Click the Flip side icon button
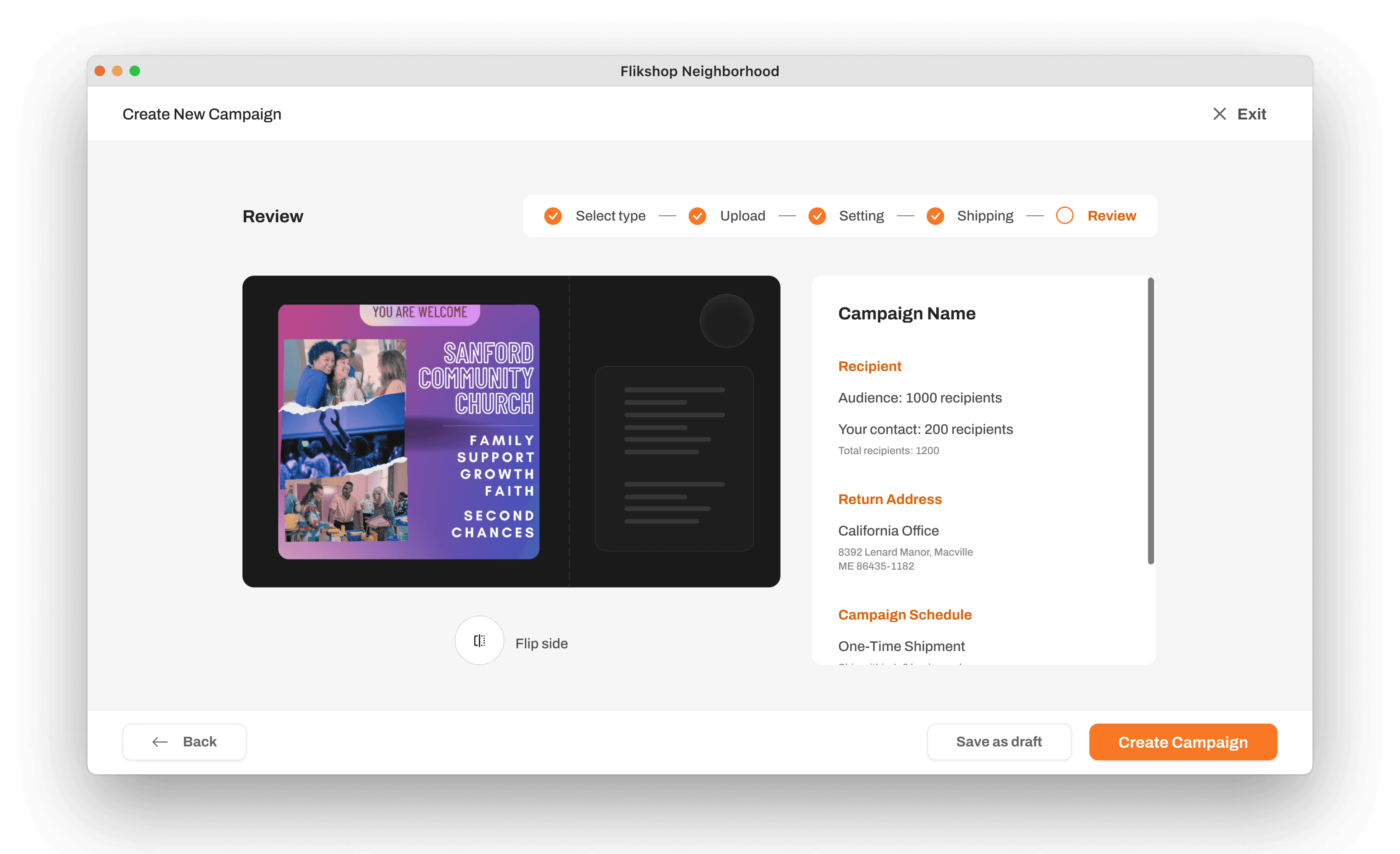 479,641
